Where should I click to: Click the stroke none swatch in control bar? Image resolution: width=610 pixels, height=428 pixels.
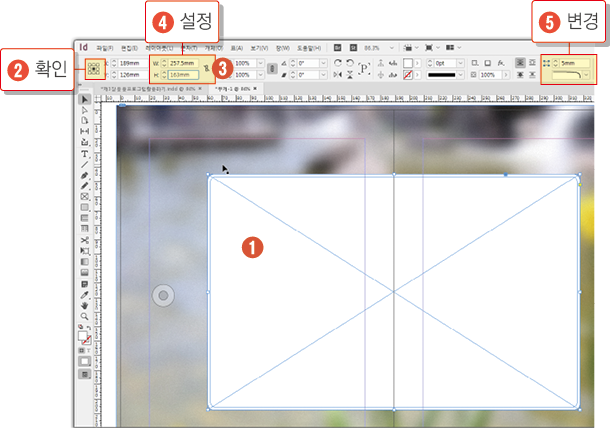click(408, 74)
